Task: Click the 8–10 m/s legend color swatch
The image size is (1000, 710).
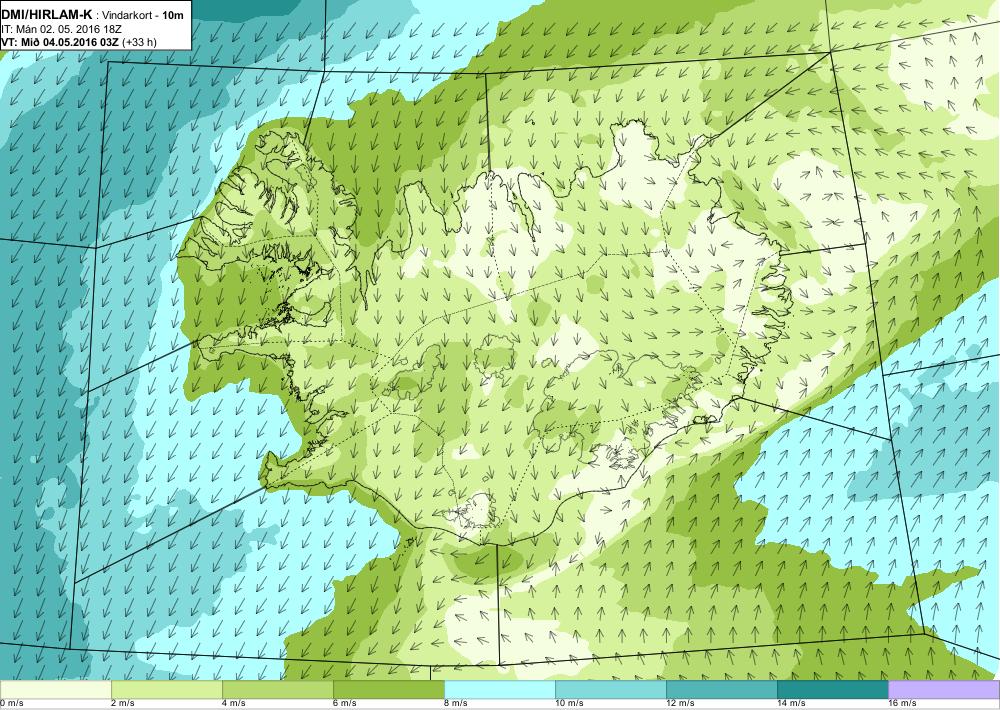Action: coord(499,690)
